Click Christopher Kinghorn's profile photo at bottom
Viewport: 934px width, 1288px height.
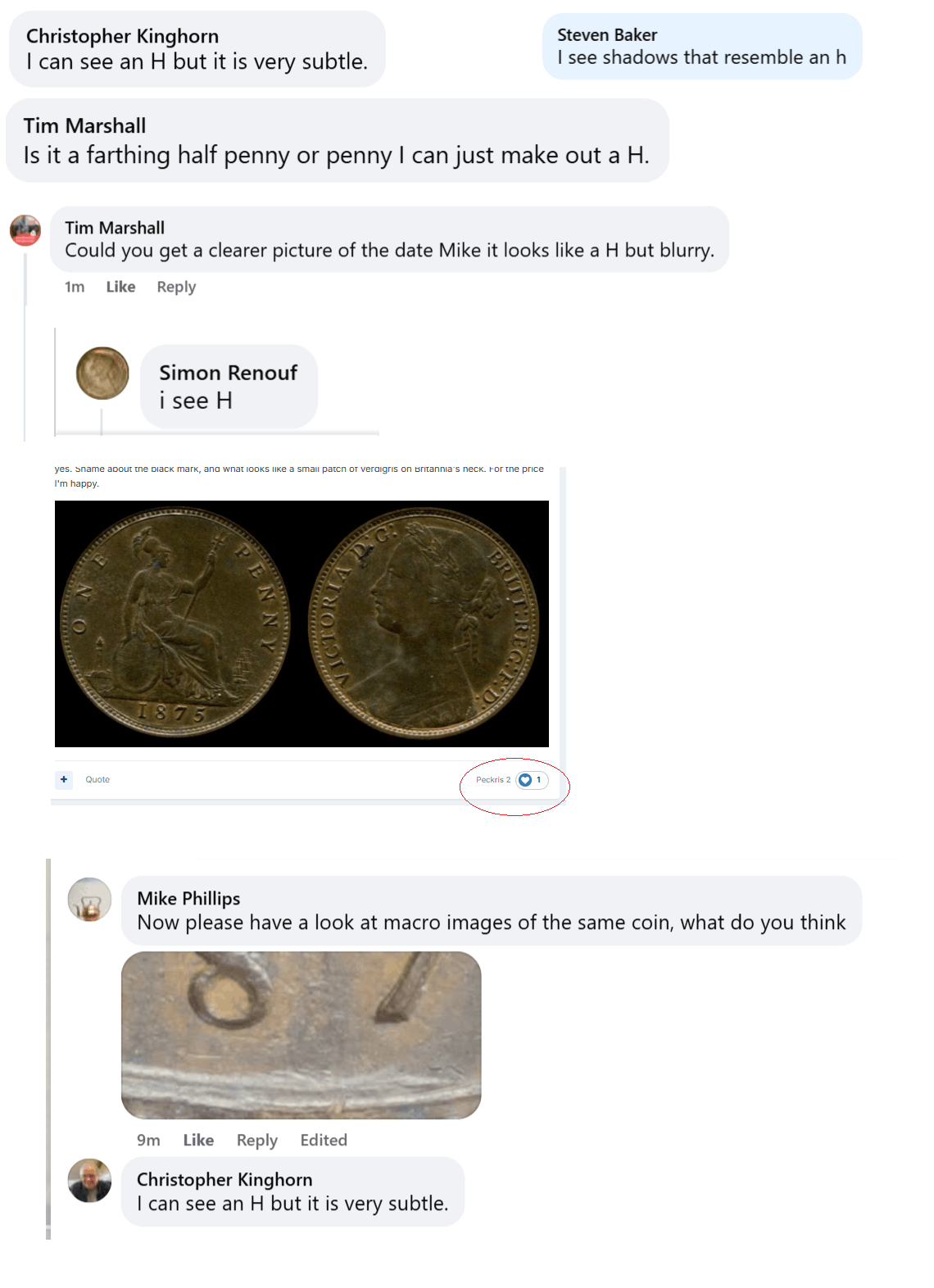[x=89, y=1181]
